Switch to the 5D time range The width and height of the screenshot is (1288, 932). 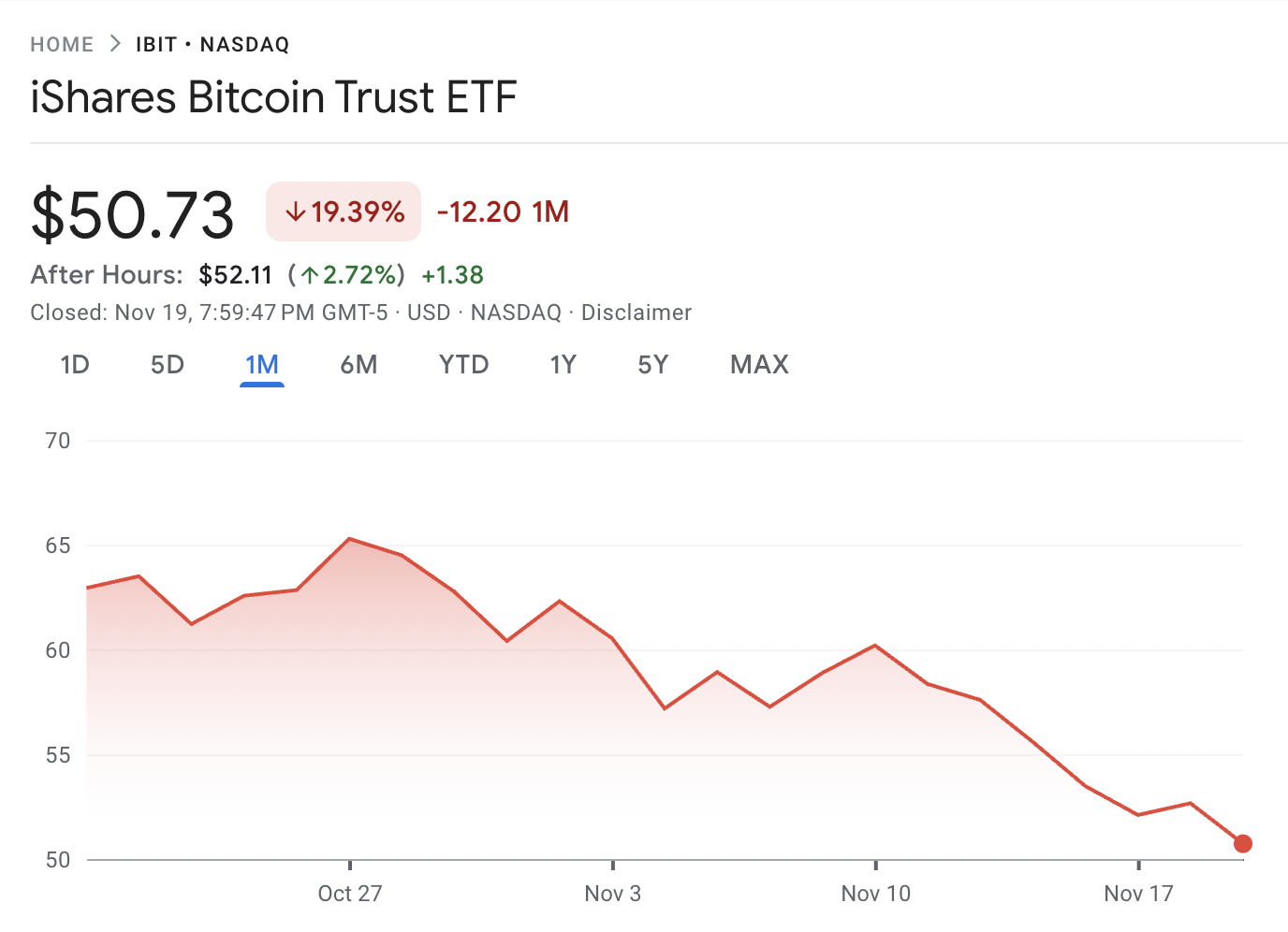coord(168,365)
